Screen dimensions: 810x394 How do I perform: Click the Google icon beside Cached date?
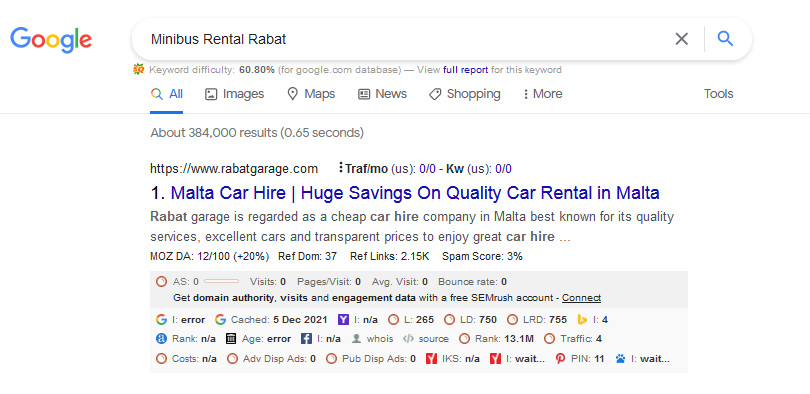(221, 320)
